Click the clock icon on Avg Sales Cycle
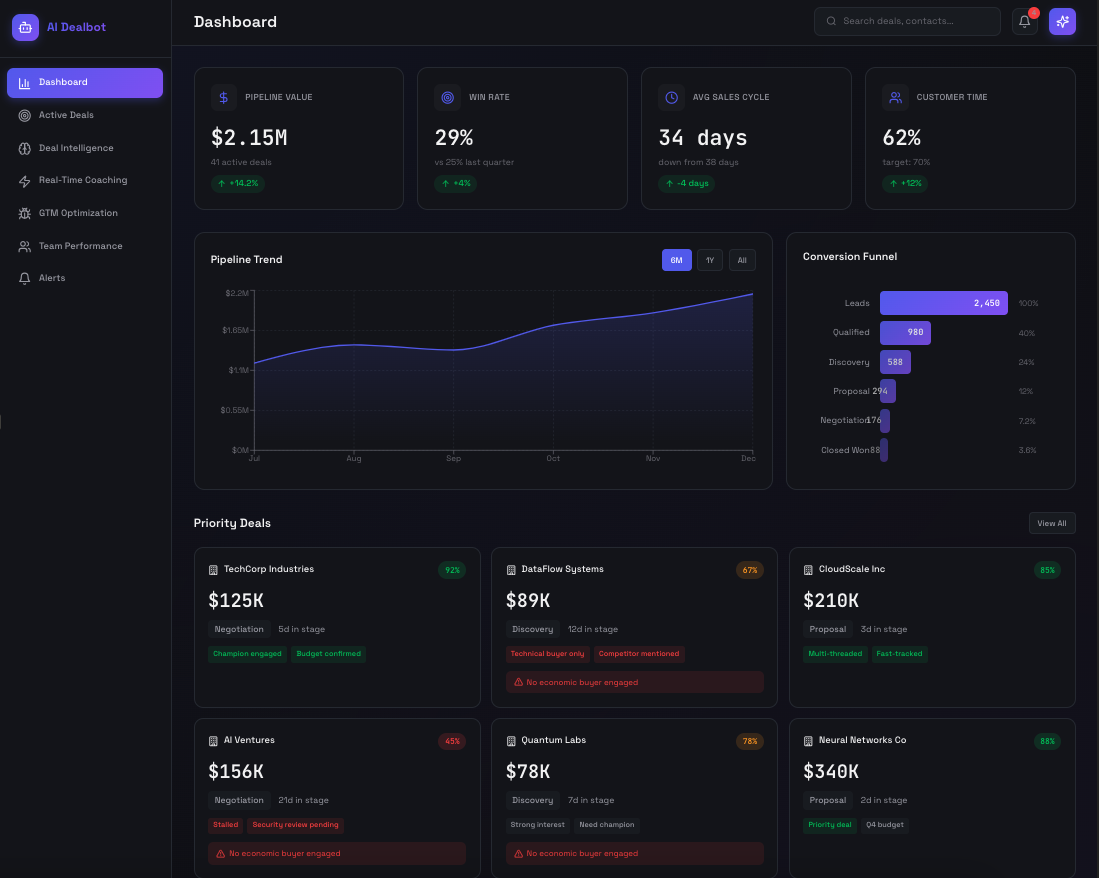 pos(670,97)
